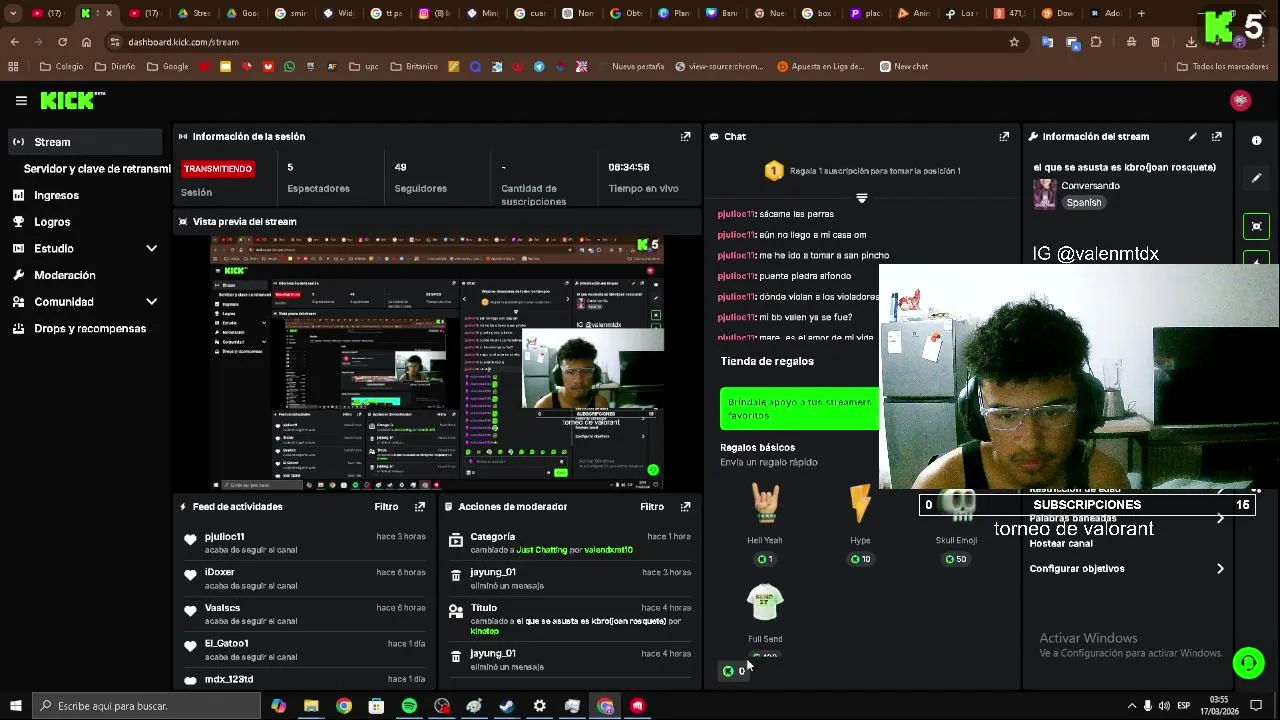Open File Explorer from the taskbar
Screen dimensions: 1280x720
[311, 706]
